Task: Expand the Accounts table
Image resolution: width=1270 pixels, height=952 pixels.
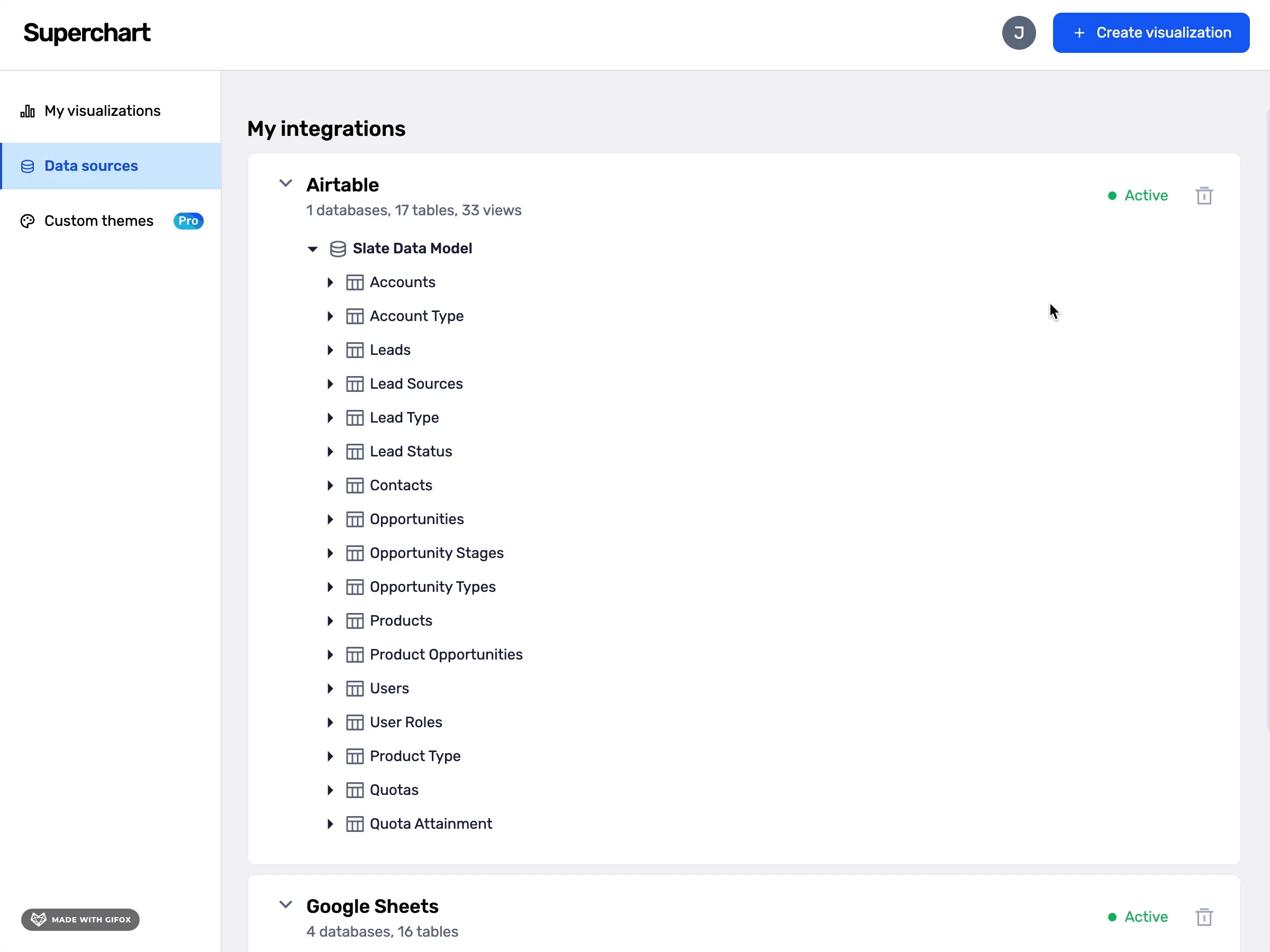Action: pos(330,282)
